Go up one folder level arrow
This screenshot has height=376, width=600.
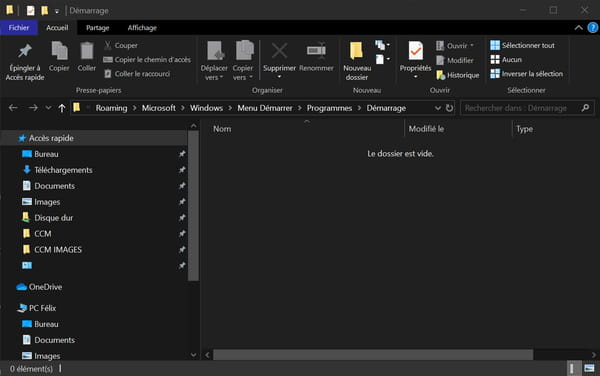(x=62, y=108)
